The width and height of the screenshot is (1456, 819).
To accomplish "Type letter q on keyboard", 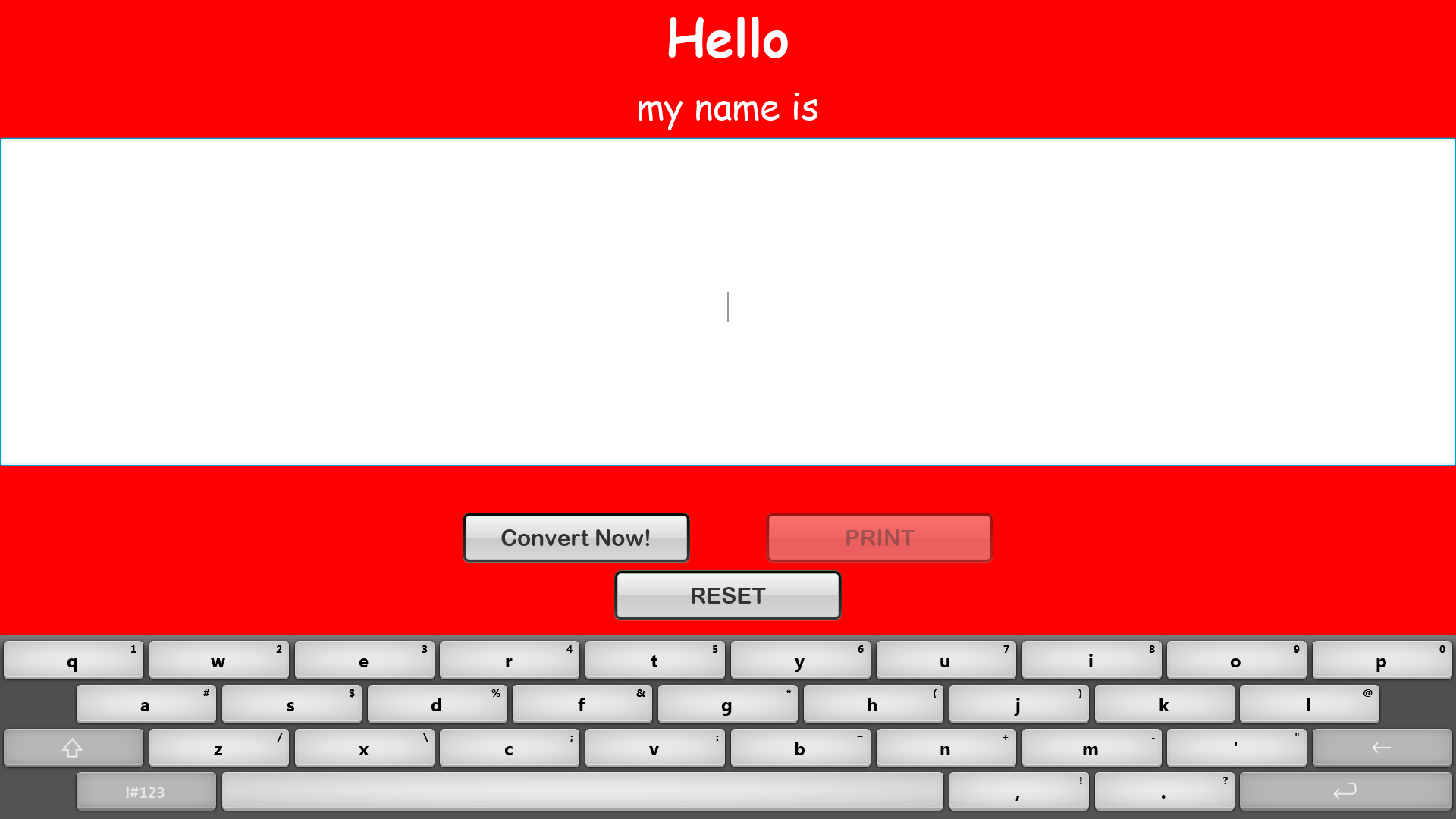I will click(72, 660).
